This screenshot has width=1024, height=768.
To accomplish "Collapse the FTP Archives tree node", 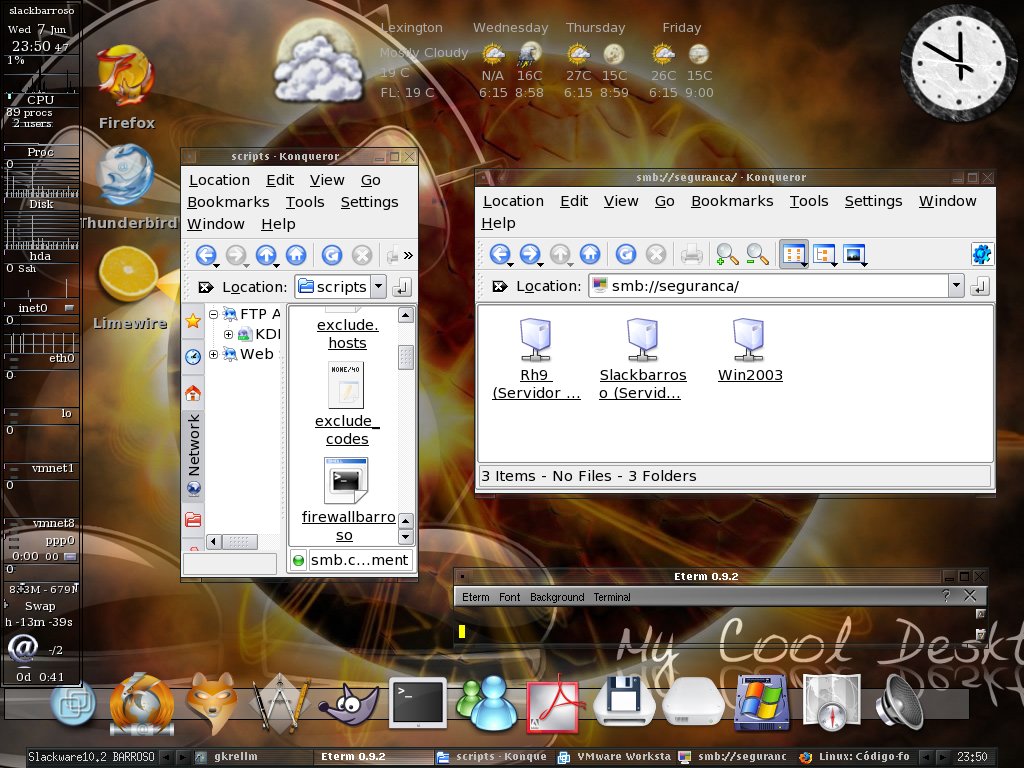I will (214, 314).
